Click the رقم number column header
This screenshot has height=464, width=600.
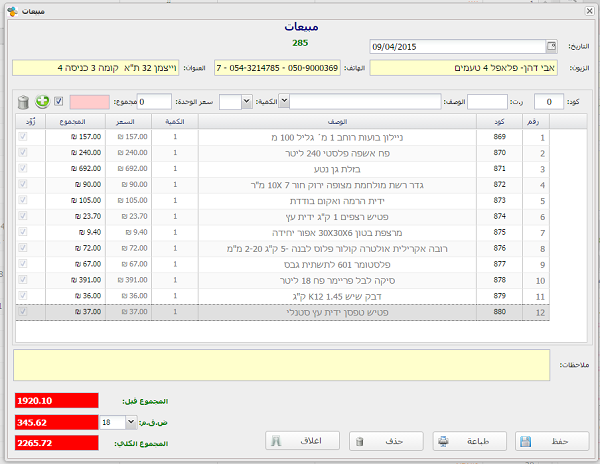[536, 122]
